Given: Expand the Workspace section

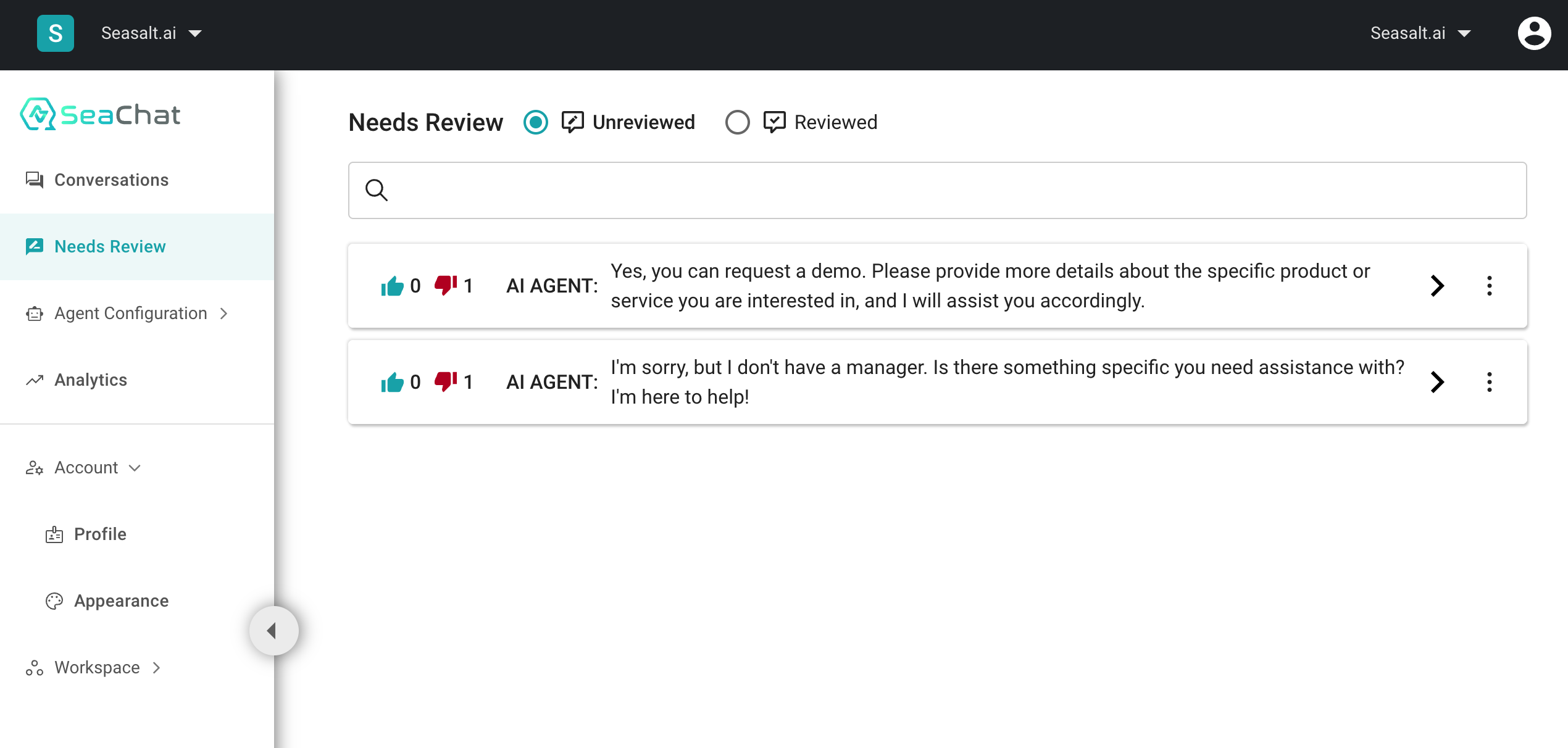Looking at the screenshot, I should (156, 668).
